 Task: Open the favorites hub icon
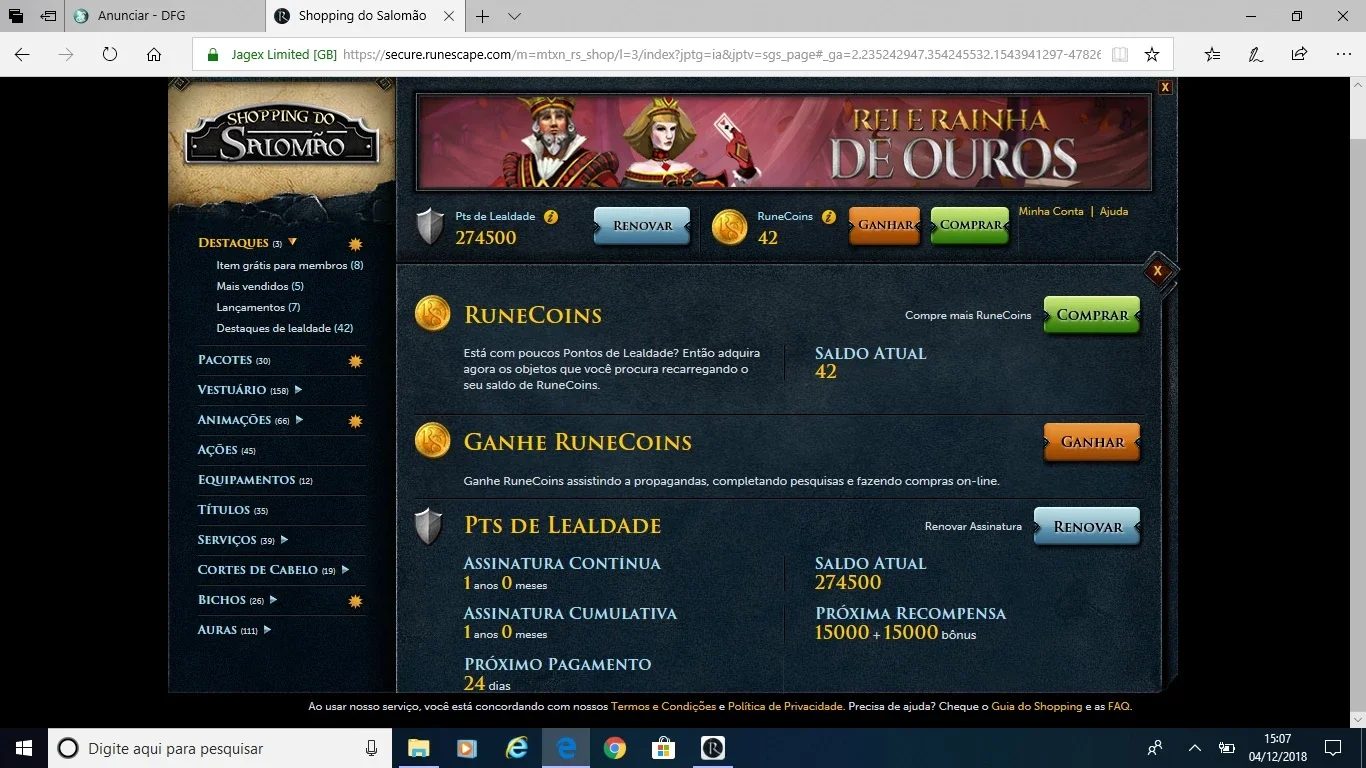(x=1212, y=54)
